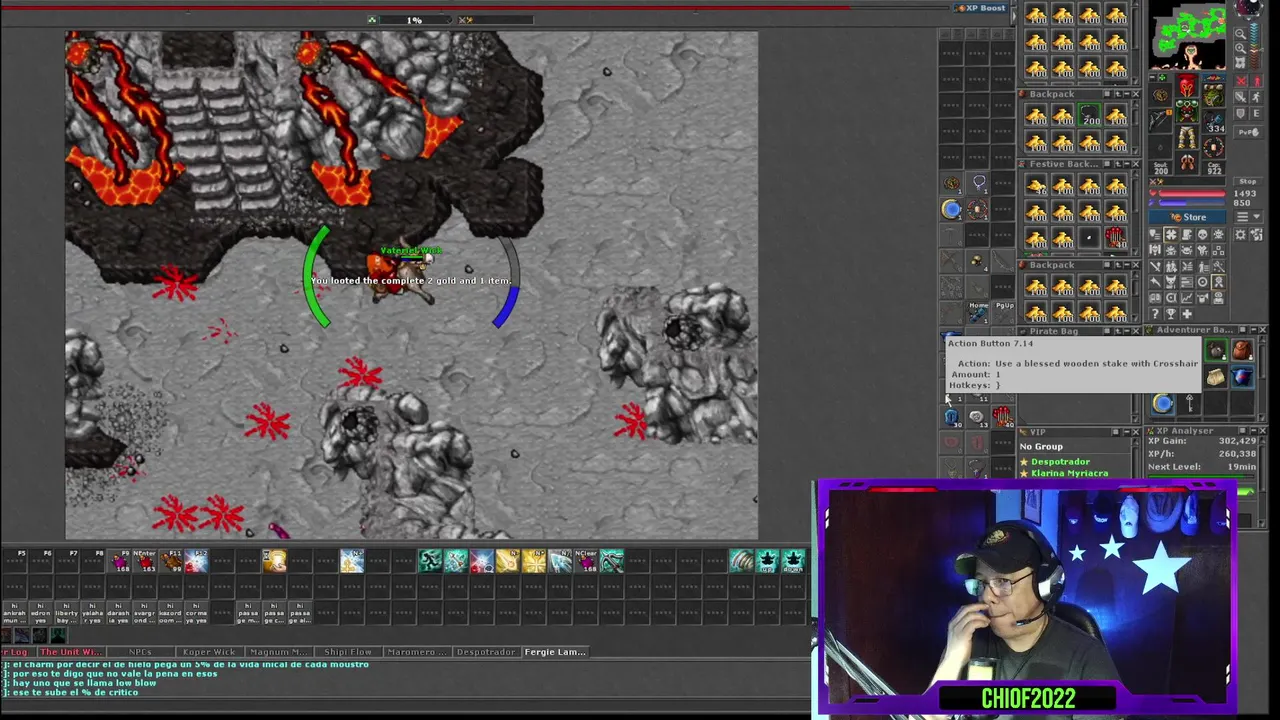The image size is (1280, 720).
Task: Click the brown backpack in Adventurer bag
Action: [1242, 350]
